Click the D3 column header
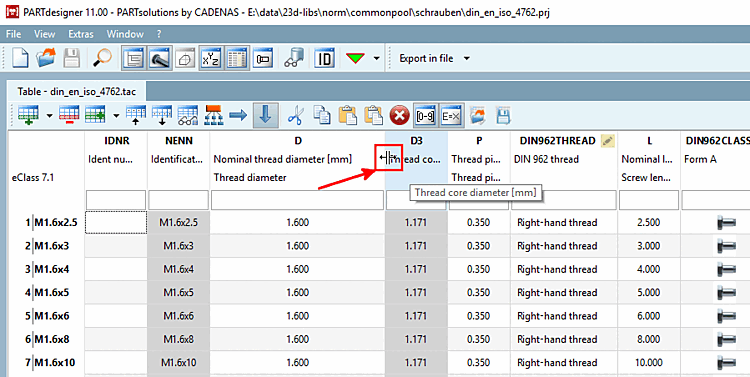Screen dimensions: 750x377 [x=416, y=141]
